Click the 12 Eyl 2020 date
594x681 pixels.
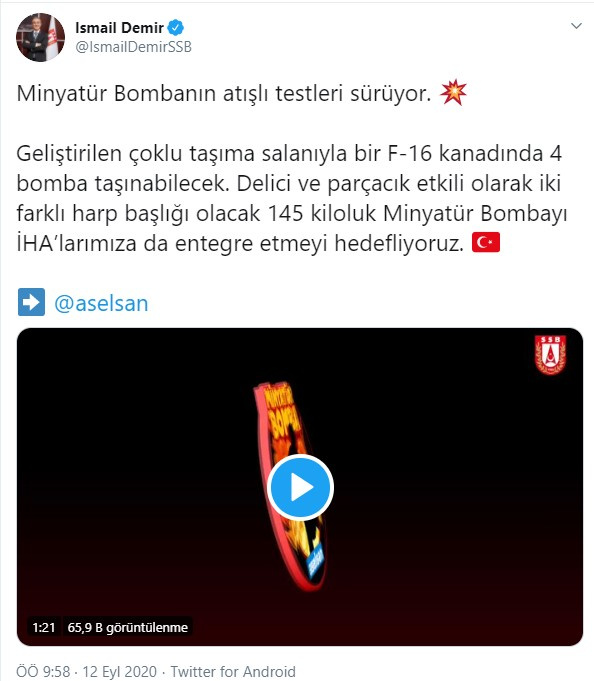(x=119, y=671)
